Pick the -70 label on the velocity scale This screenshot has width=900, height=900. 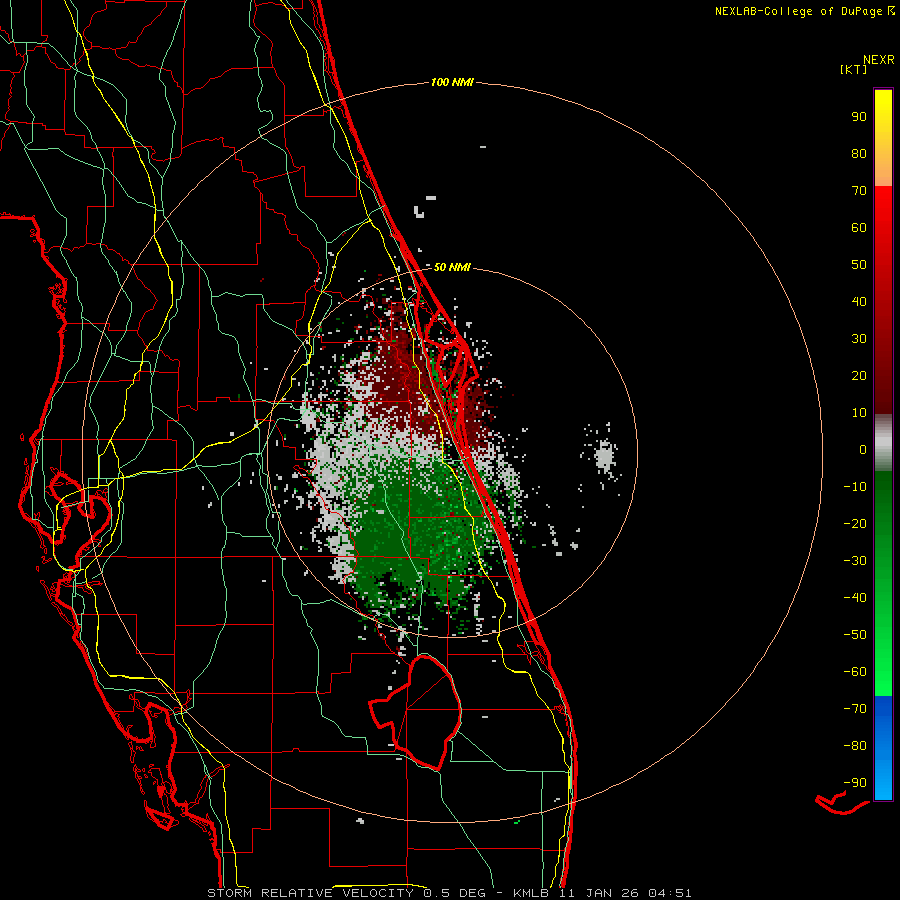coord(855,709)
